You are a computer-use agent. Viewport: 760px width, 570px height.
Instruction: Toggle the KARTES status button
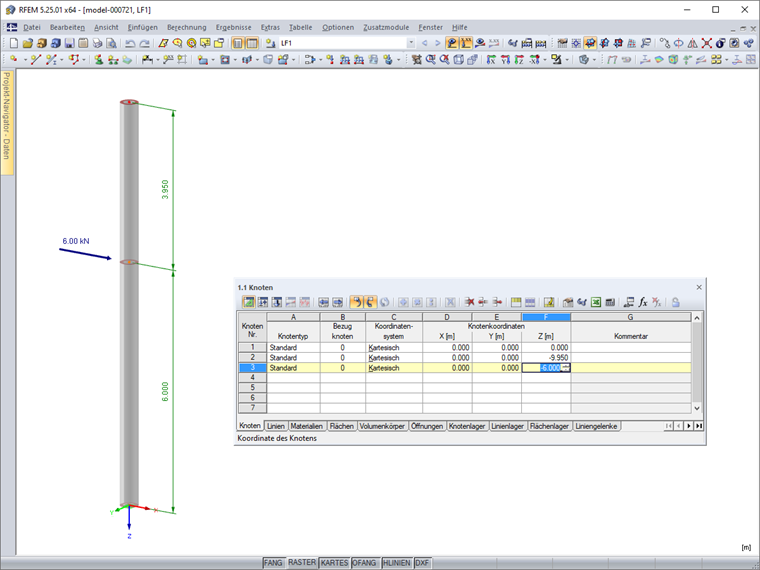pyautogui.click(x=334, y=563)
